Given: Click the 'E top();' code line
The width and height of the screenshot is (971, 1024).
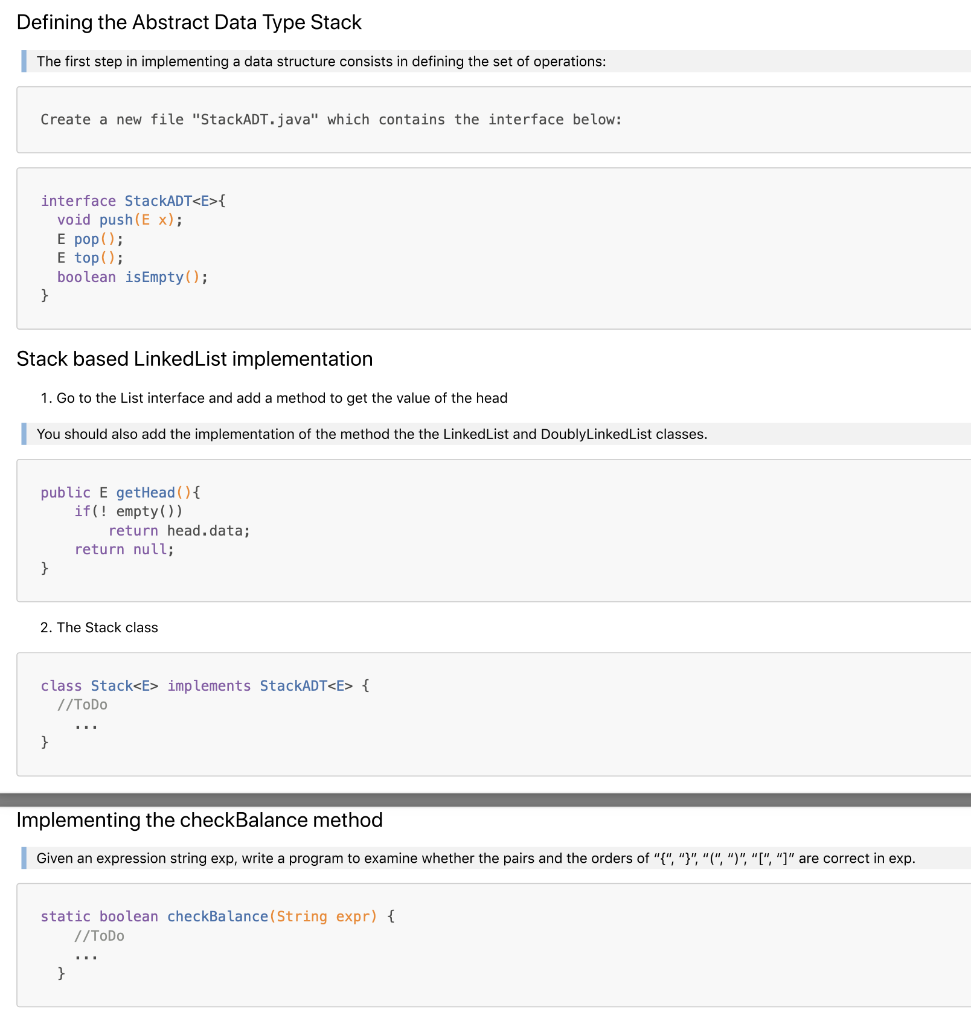Looking at the screenshot, I should (90, 258).
